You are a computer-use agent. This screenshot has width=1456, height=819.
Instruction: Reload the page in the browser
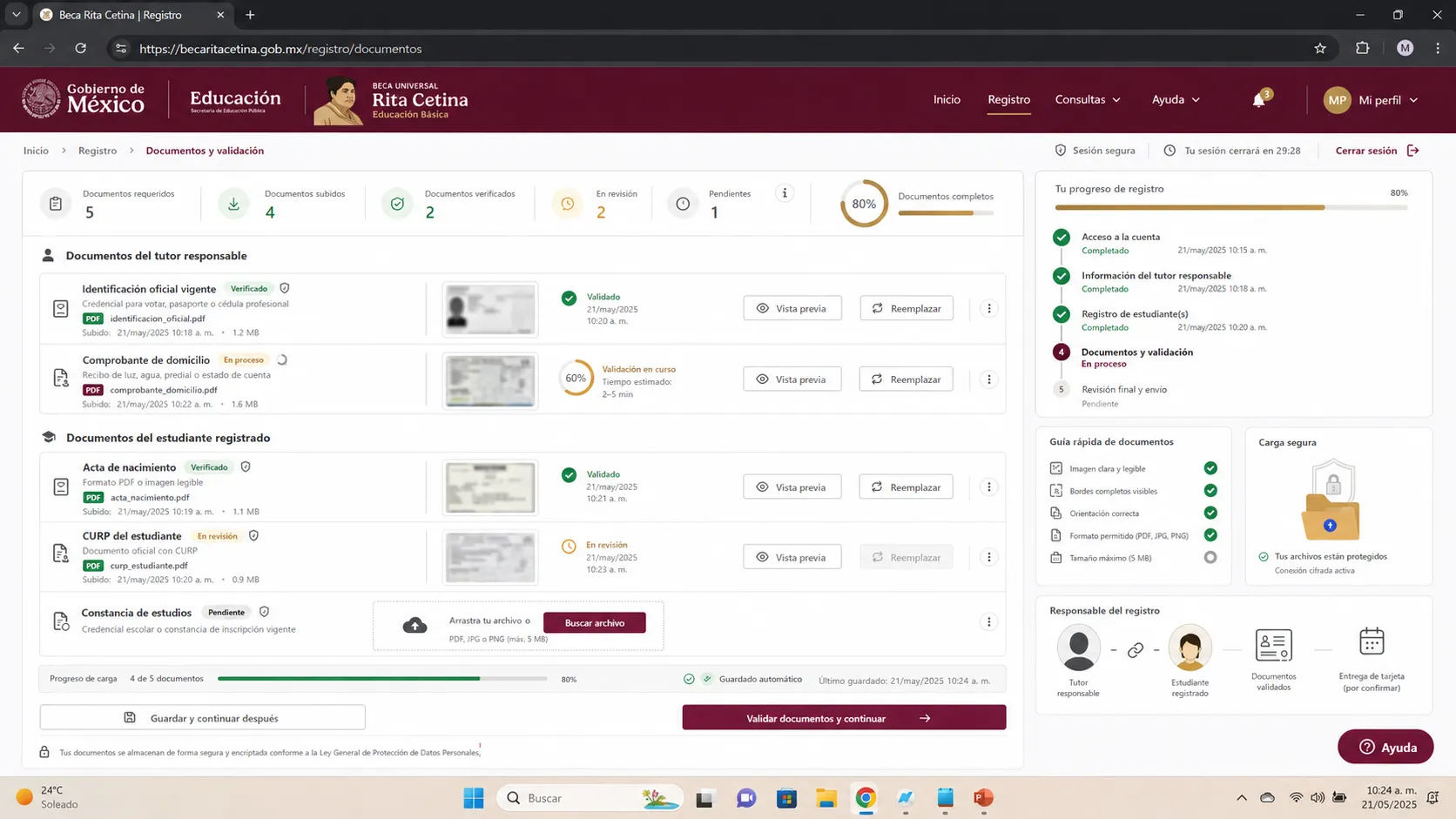[x=80, y=49]
